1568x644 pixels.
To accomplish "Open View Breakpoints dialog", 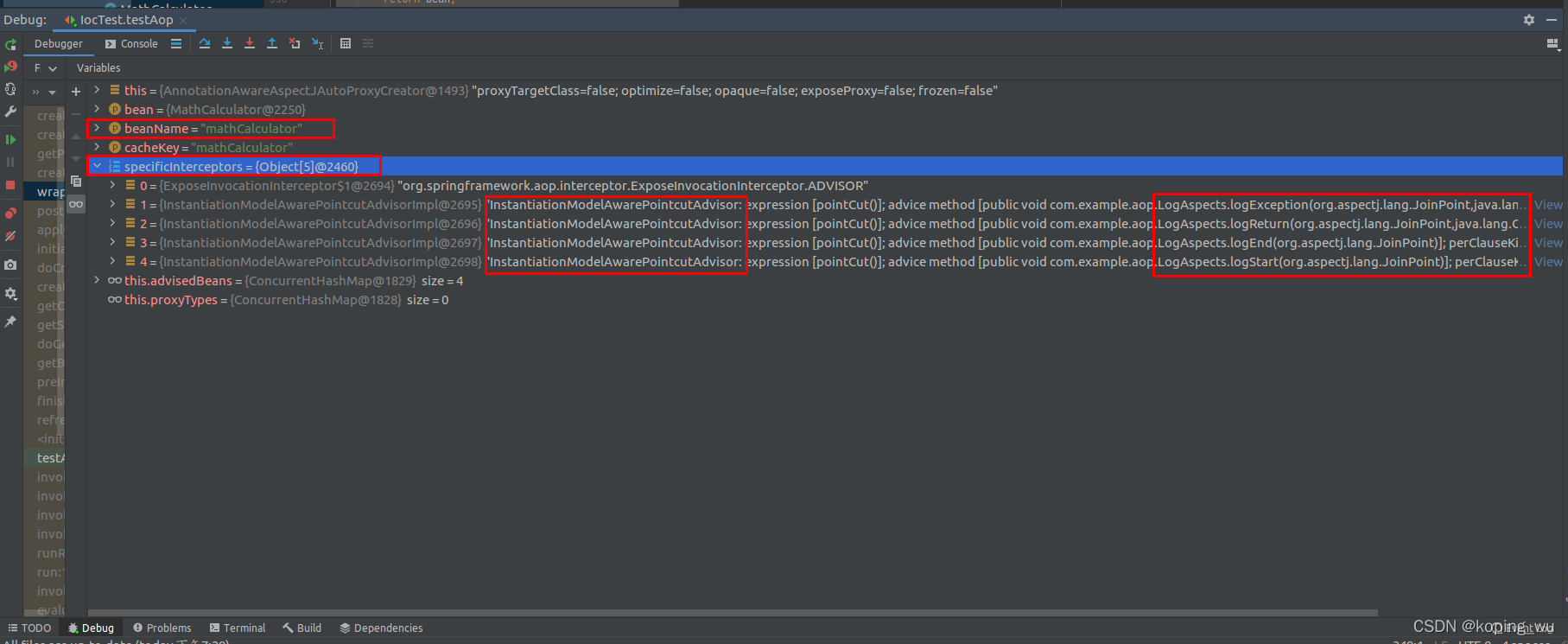I will coord(10,213).
